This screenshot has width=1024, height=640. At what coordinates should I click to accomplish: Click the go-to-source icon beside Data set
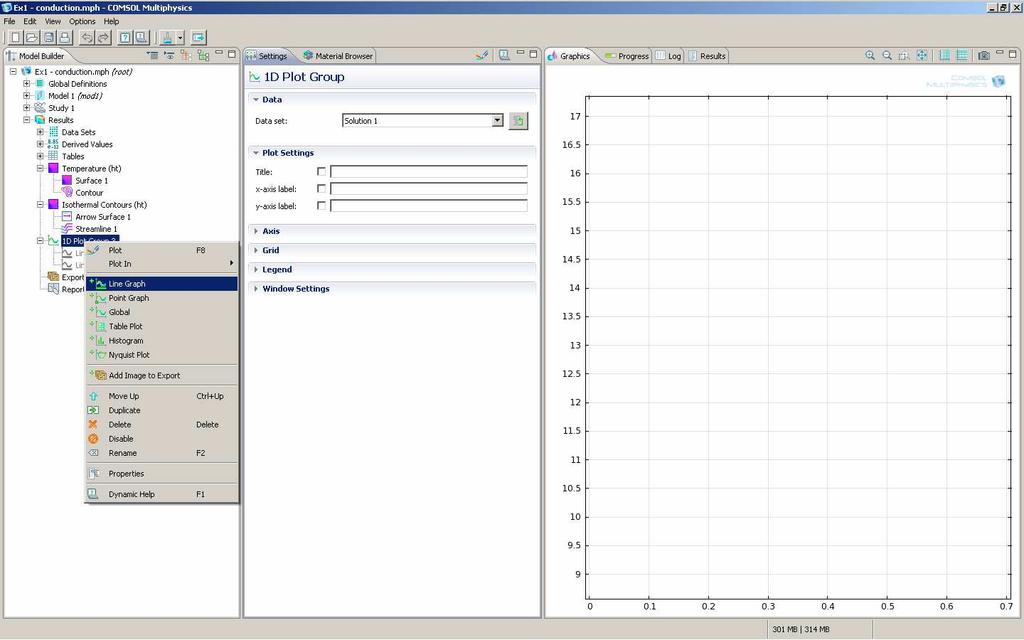point(518,121)
